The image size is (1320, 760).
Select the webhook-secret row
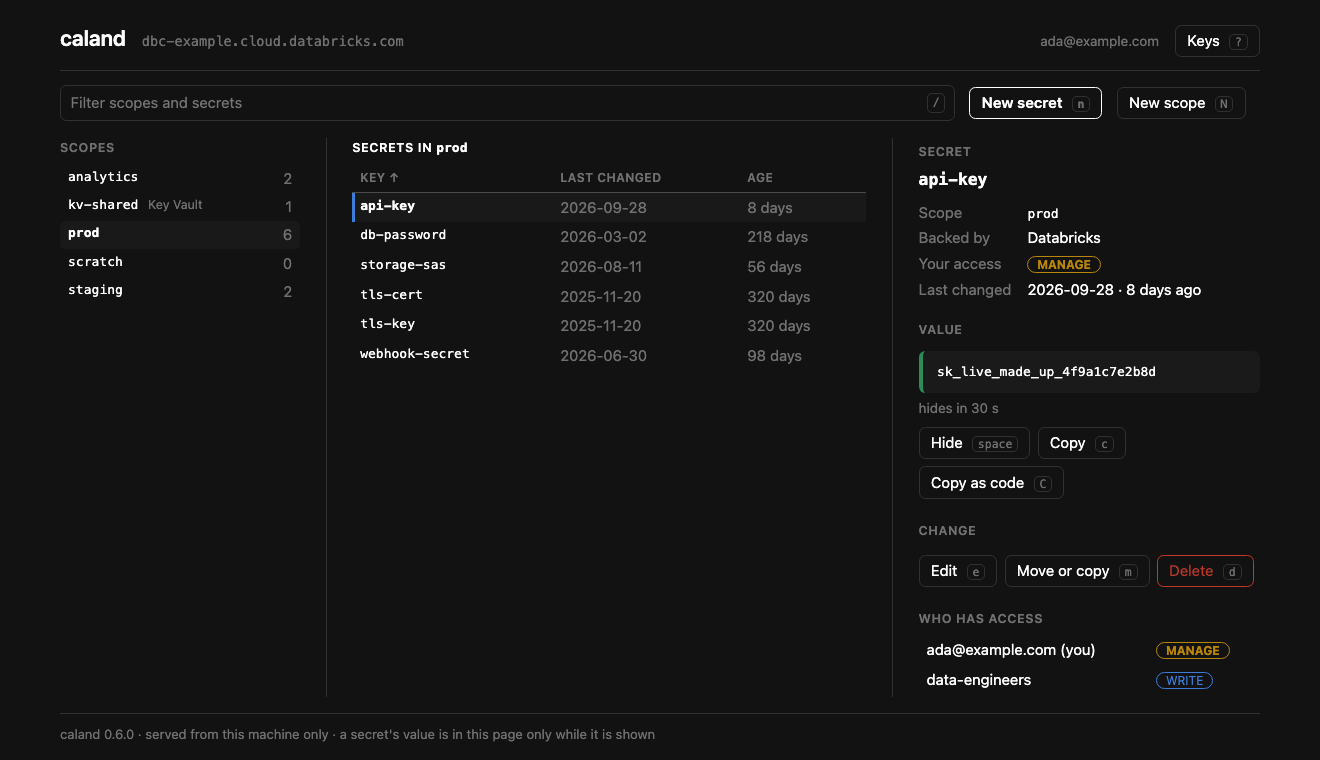[609, 355]
